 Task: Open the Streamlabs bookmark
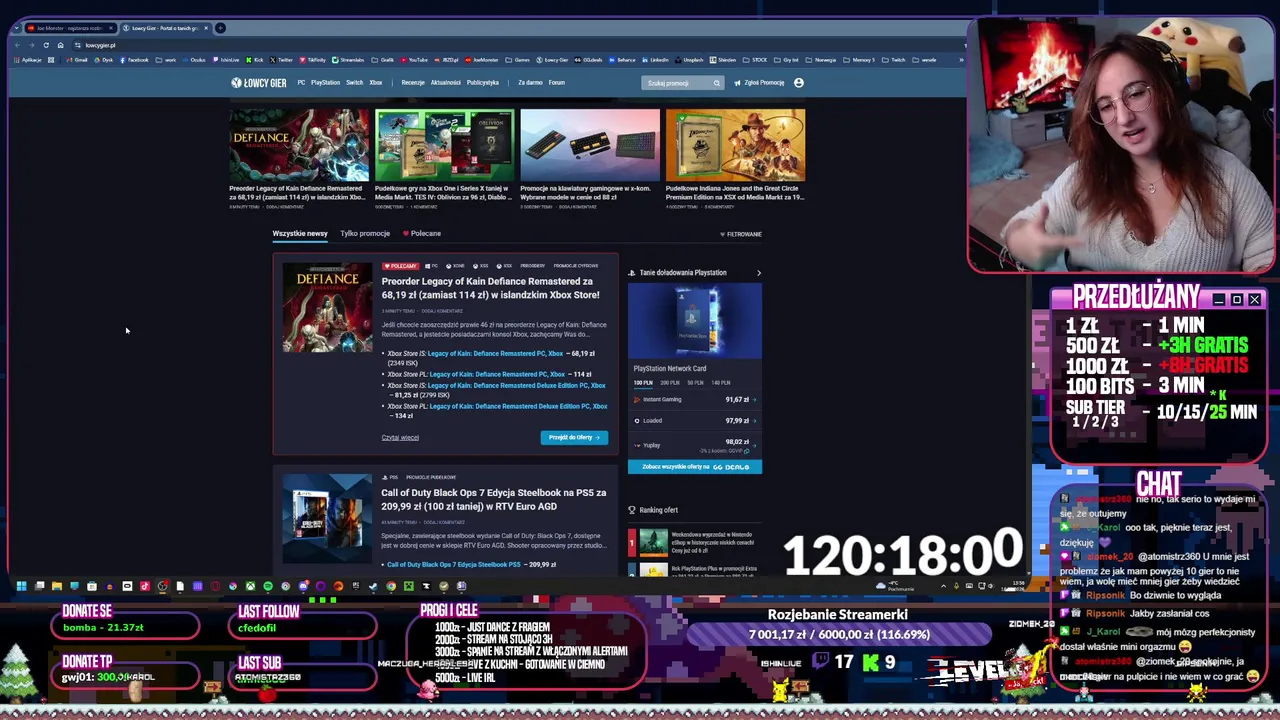(x=347, y=60)
